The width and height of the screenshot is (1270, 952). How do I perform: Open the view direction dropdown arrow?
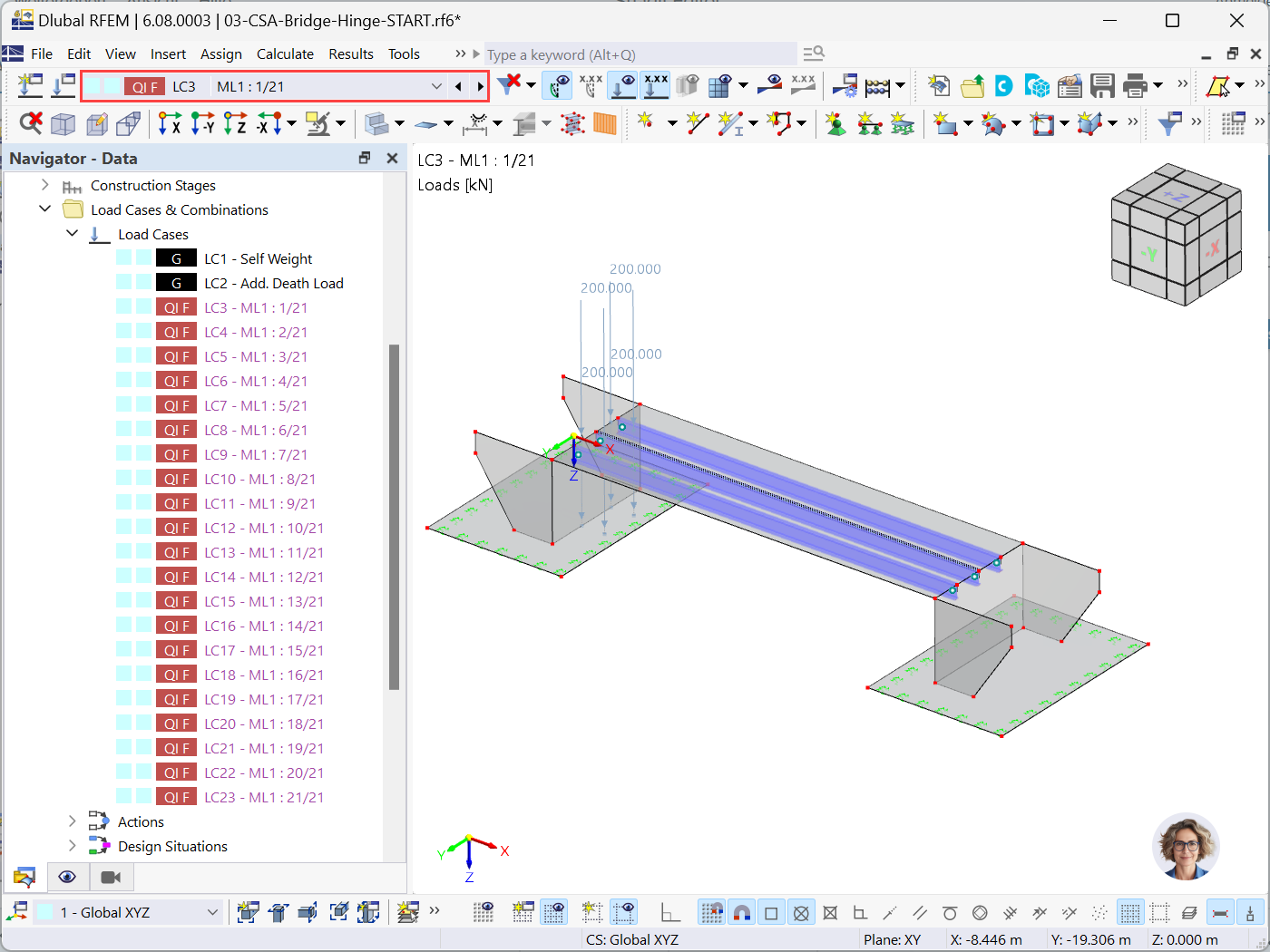pos(291,123)
